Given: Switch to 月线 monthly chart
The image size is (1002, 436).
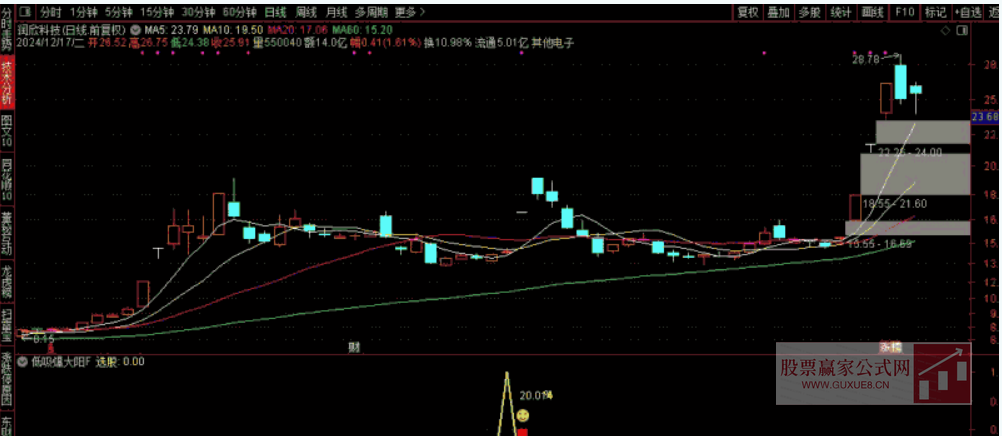Looking at the screenshot, I should coord(335,12).
